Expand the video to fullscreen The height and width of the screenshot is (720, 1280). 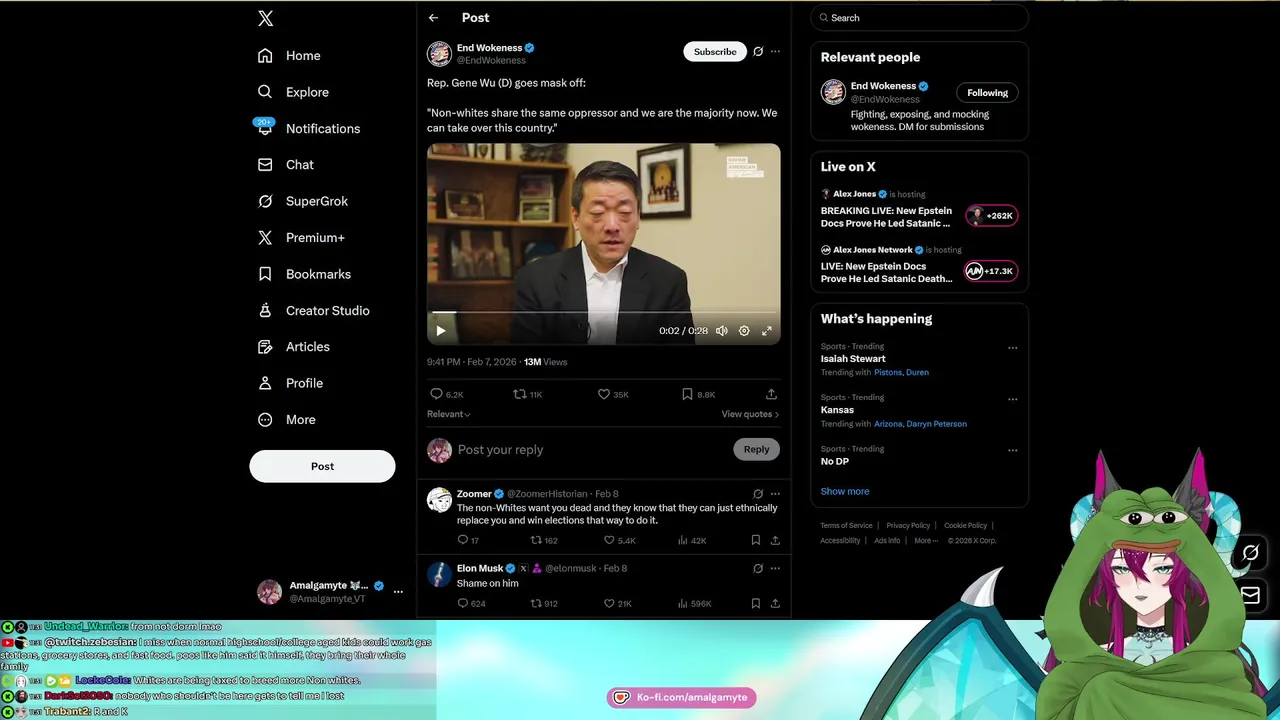tap(767, 331)
